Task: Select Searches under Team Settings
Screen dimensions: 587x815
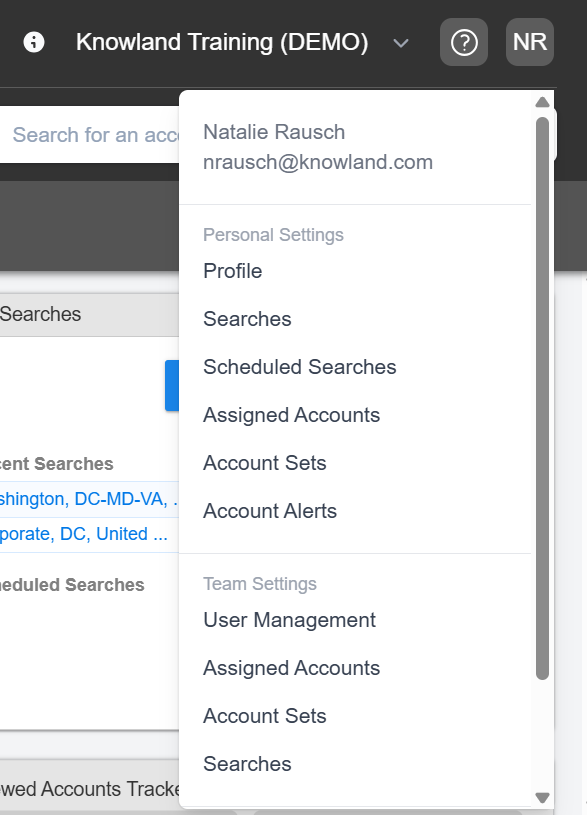Action: (x=247, y=764)
